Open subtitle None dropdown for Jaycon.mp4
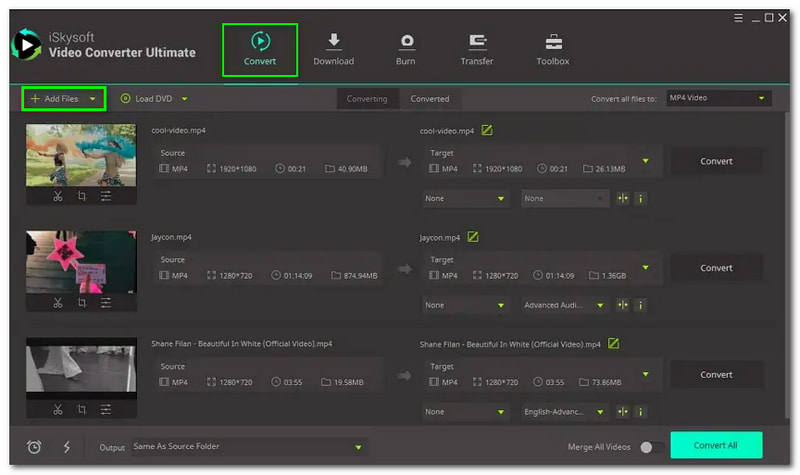This screenshot has height=475, width=800. pyautogui.click(x=464, y=305)
